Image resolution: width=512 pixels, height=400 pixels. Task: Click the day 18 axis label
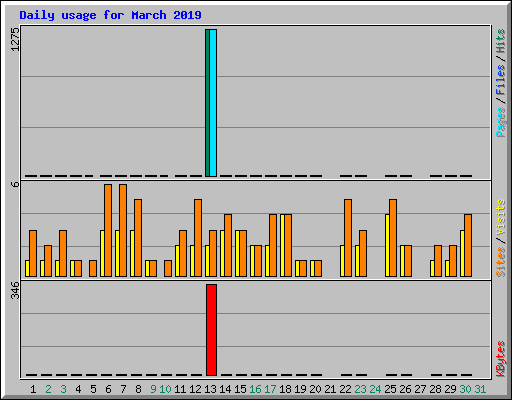[x=285, y=389]
